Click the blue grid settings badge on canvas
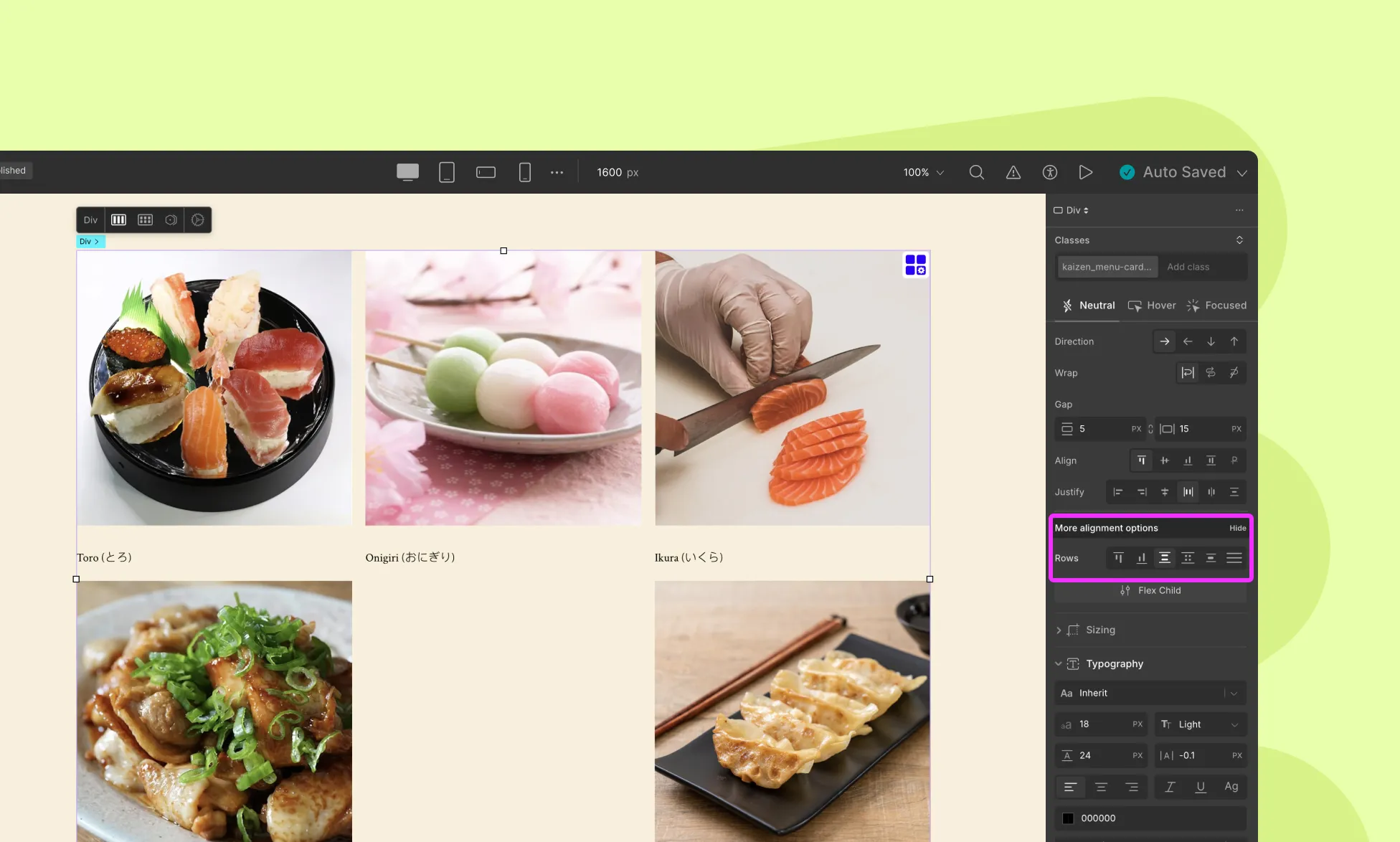 tap(916, 265)
